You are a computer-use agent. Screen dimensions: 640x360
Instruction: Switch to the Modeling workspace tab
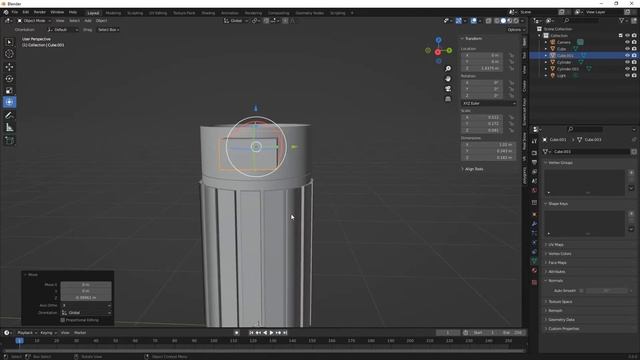(113, 13)
